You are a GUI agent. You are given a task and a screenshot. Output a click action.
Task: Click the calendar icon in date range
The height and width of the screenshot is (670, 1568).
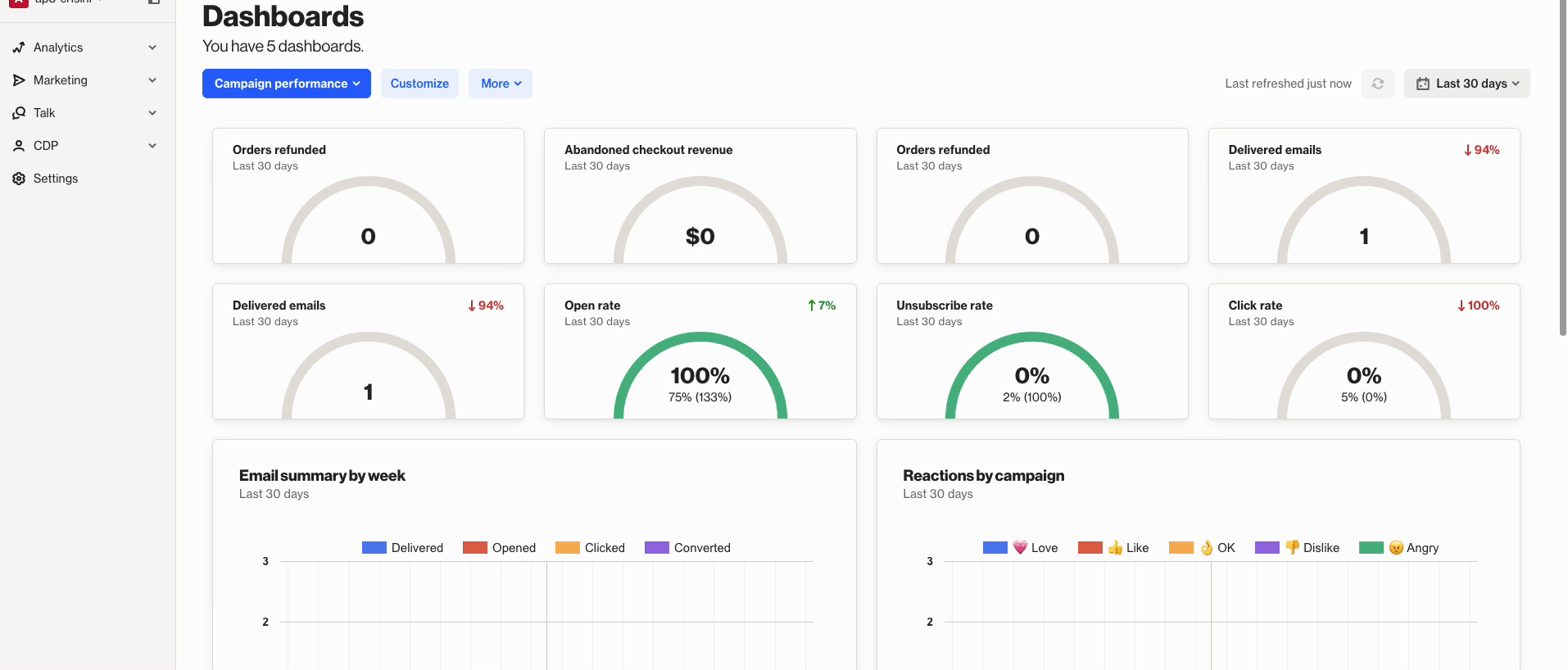pyautogui.click(x=1423, y=84)
